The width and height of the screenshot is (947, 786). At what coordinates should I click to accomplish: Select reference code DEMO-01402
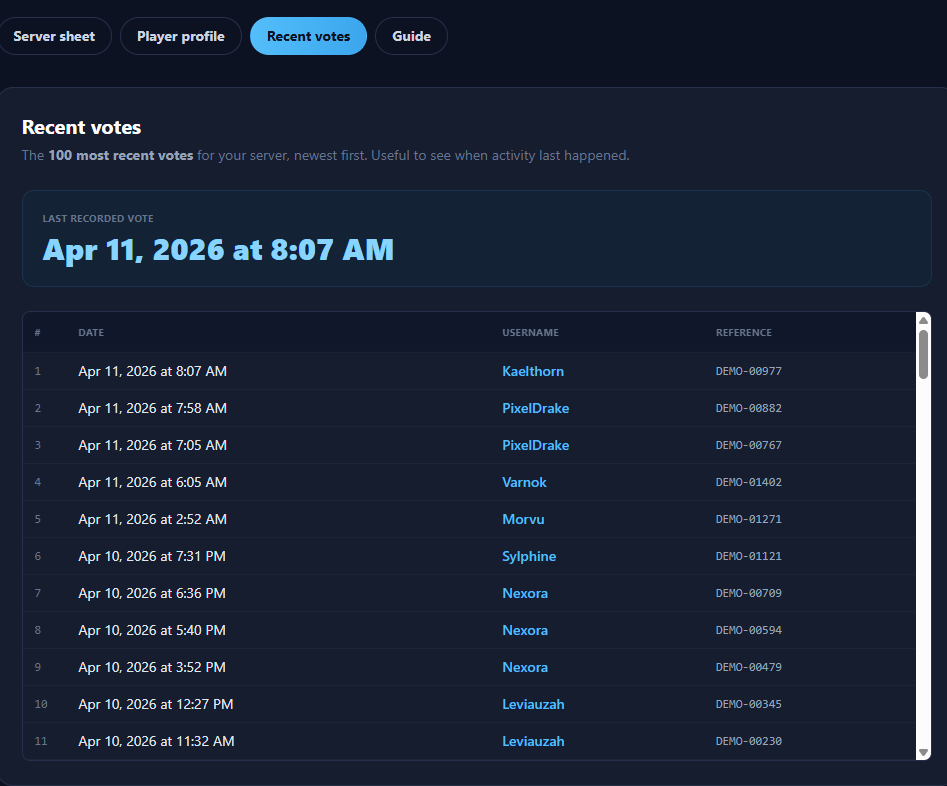point(748,482)
